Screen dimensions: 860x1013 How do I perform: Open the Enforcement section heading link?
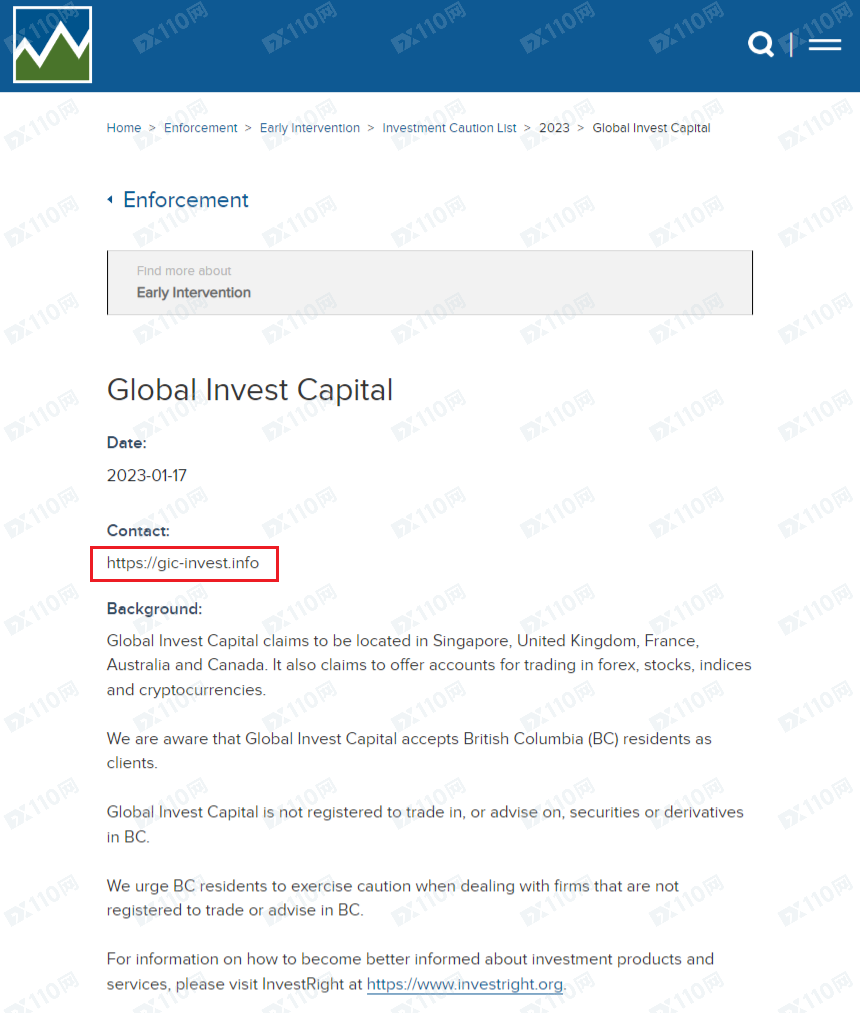pos(185,200)
